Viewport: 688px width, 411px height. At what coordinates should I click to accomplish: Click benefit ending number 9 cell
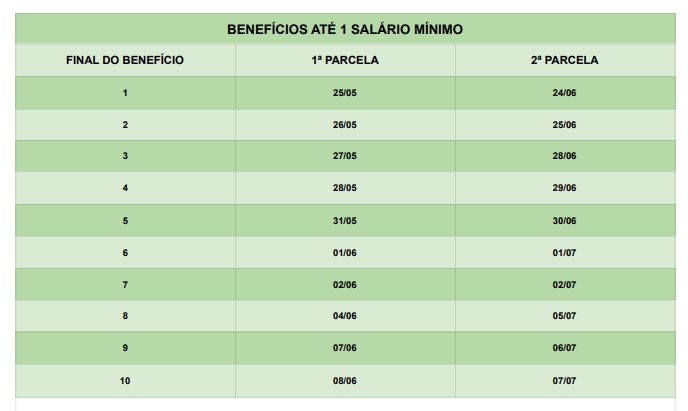(x=125, y=348)
